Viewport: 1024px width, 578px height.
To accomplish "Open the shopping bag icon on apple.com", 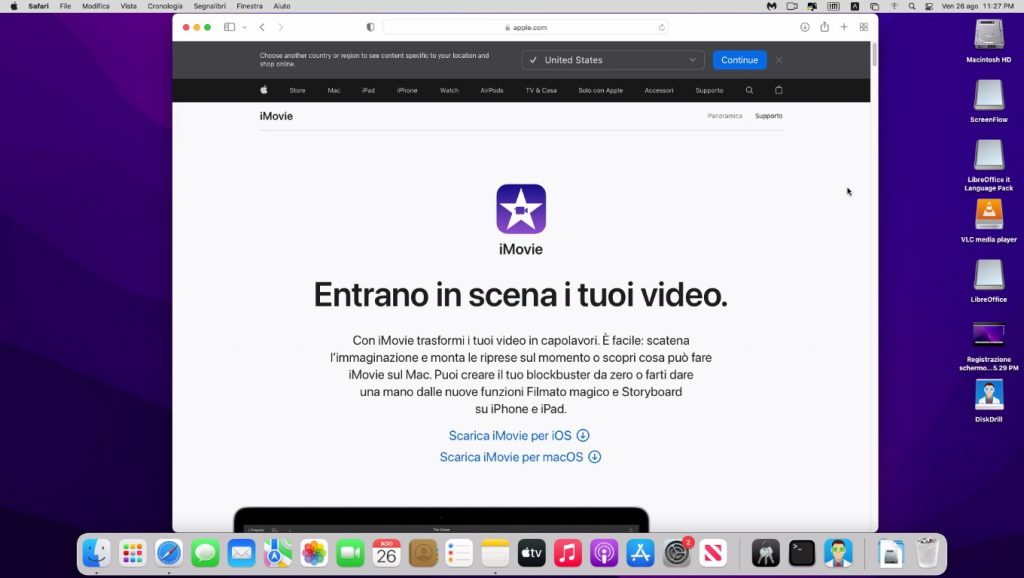I will 779,90.
